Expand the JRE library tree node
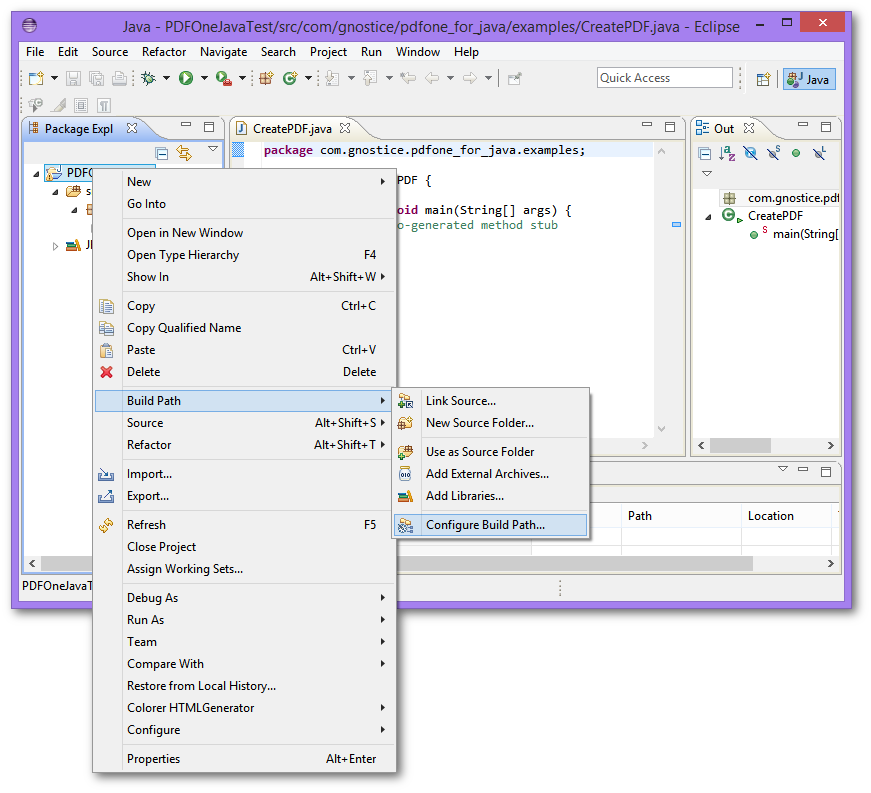871x793 pixels. coord(55,246)
